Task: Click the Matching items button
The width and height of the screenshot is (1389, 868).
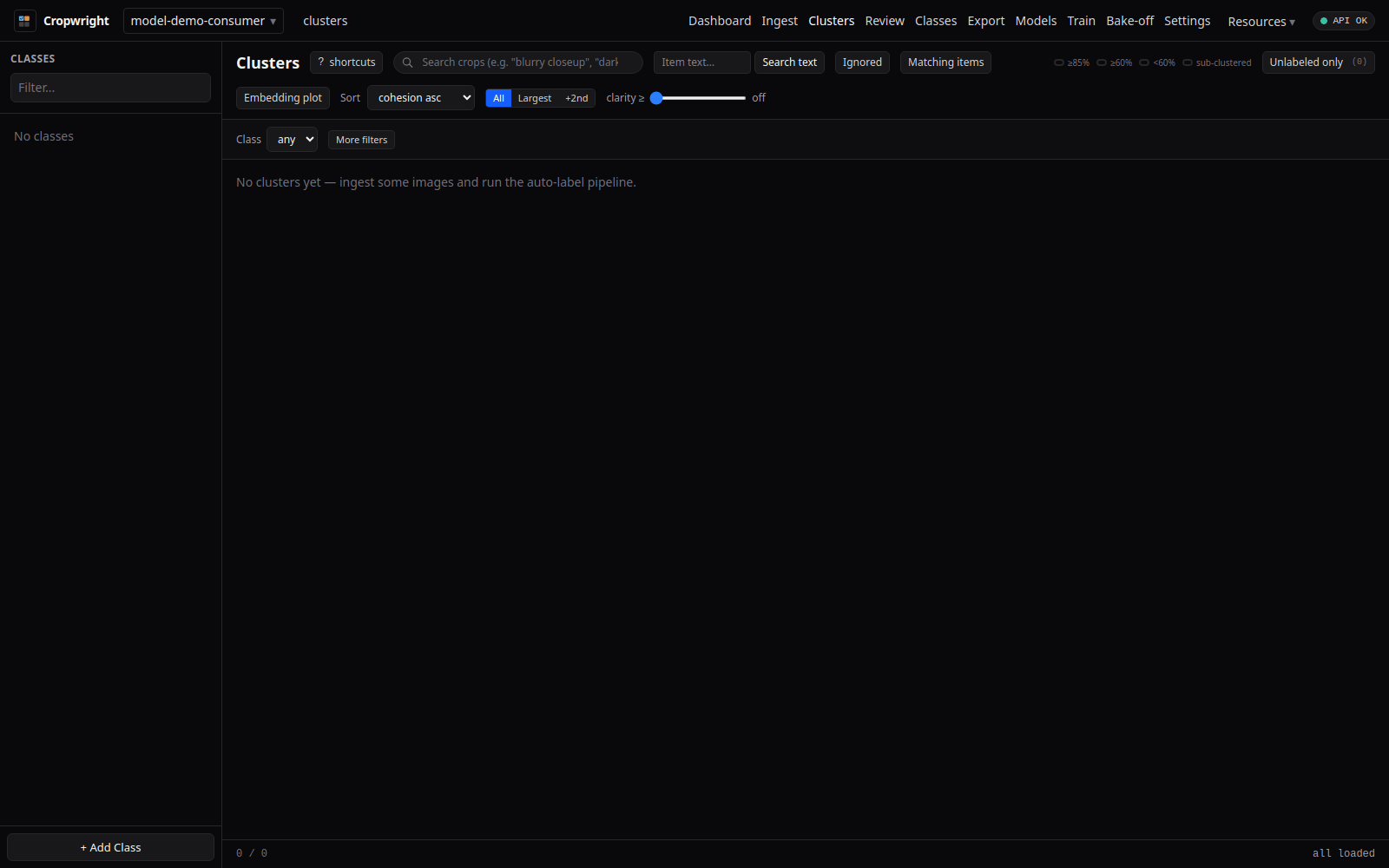Action: pos(945,62)
